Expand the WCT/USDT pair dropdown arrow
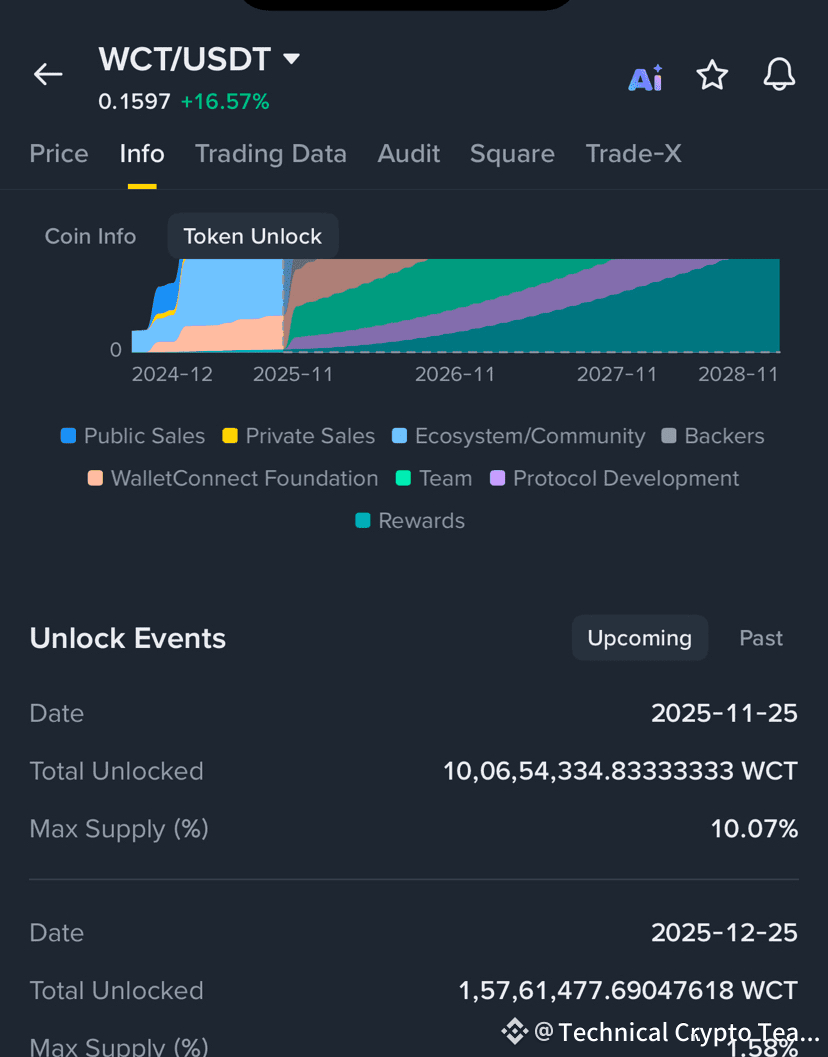This screenshot has width=828, height=1057. click(292, 59)
